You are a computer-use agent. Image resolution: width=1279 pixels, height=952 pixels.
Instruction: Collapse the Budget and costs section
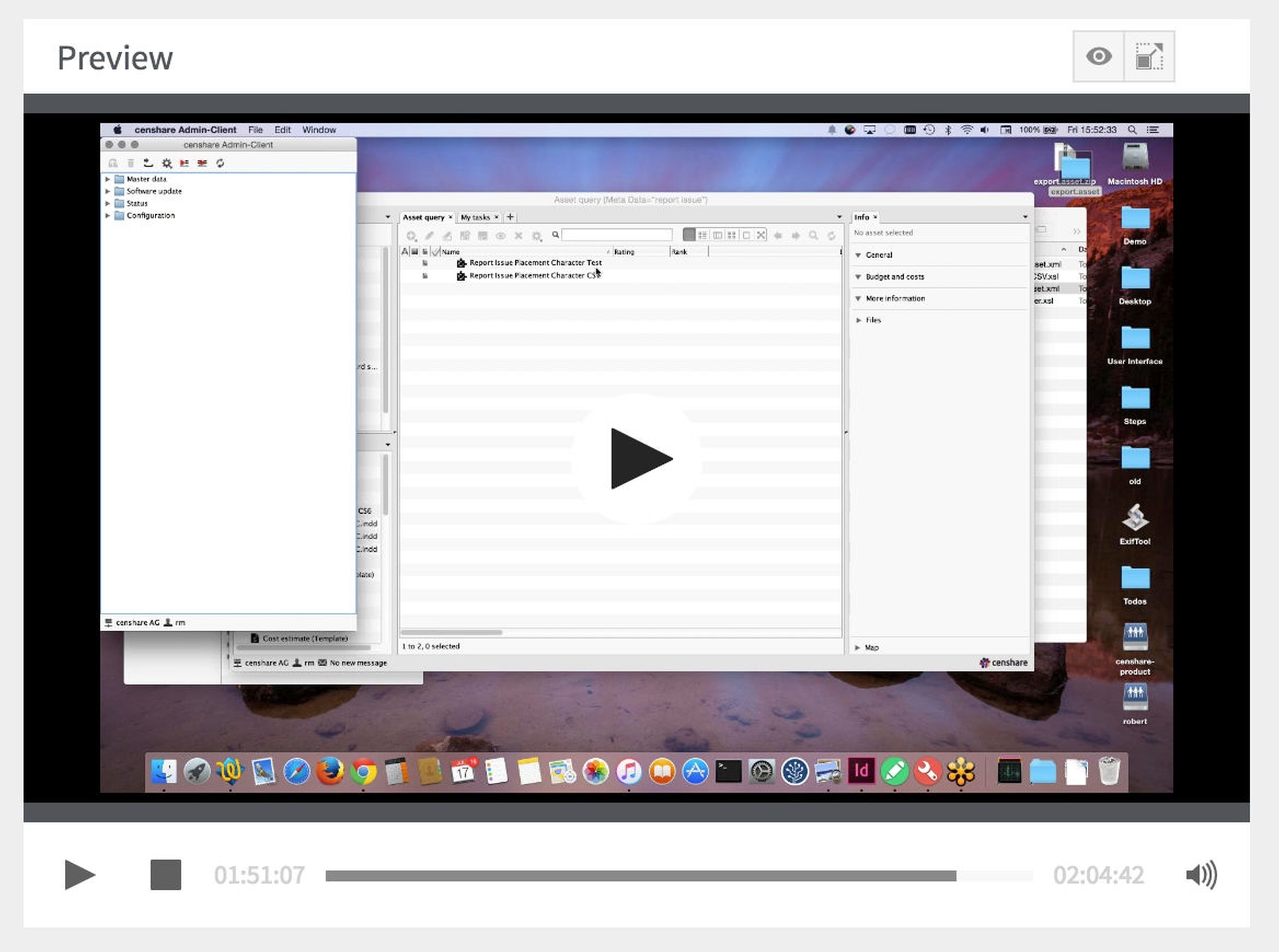[859, 276]
